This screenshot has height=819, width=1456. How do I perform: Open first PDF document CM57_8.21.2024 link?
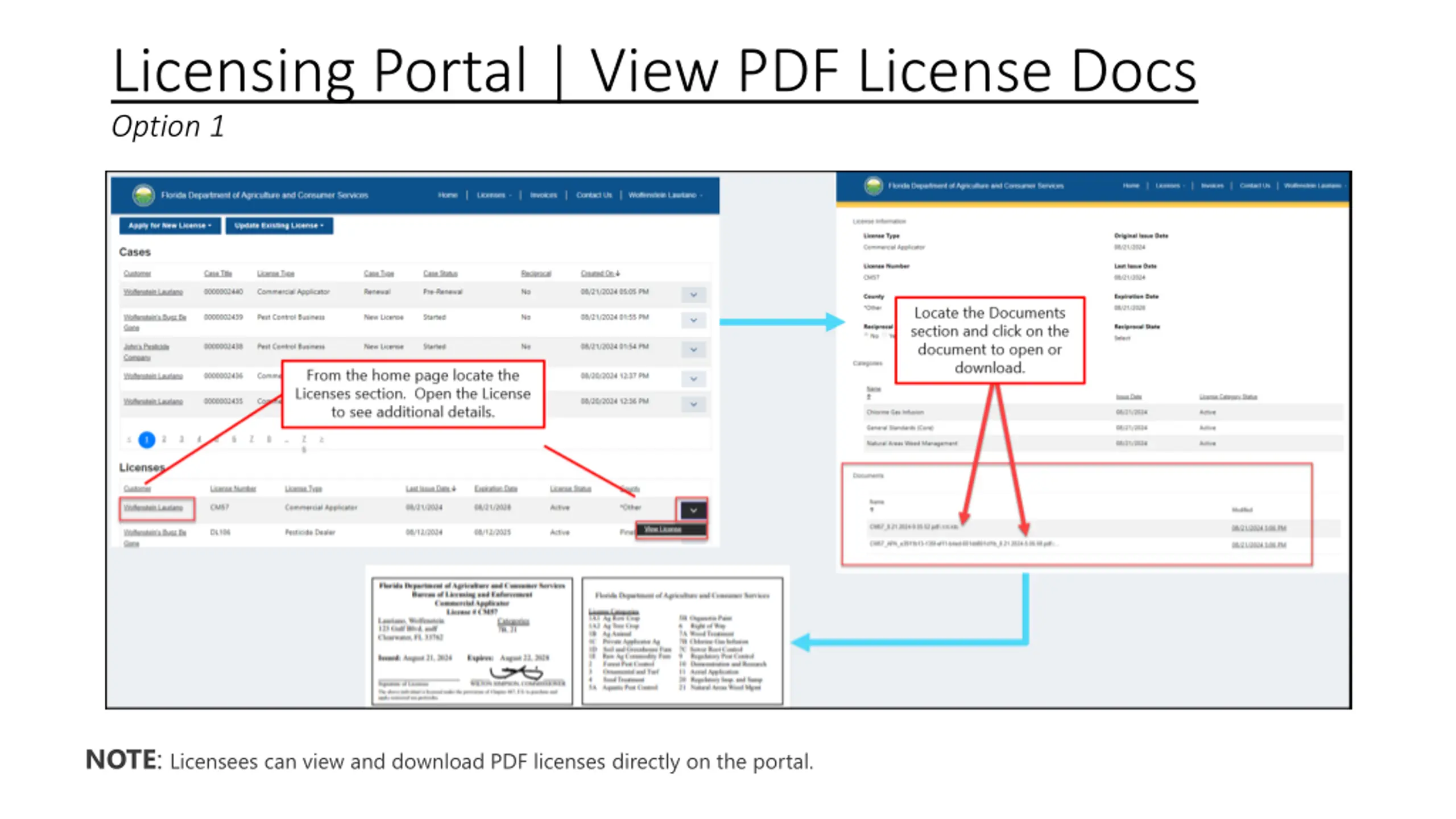[913, 527]
